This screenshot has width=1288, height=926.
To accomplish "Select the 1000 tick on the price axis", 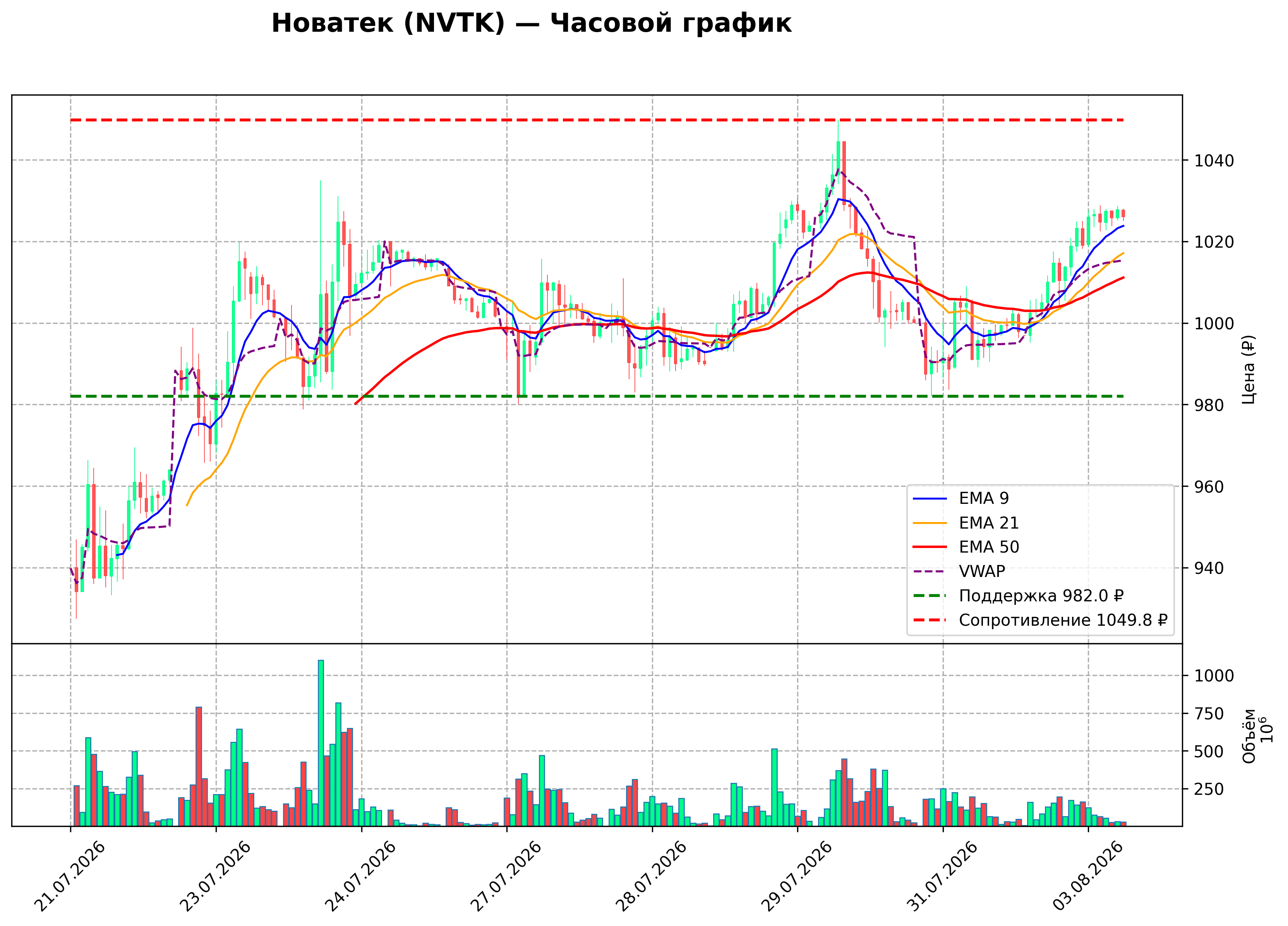I will [1214, 324].
